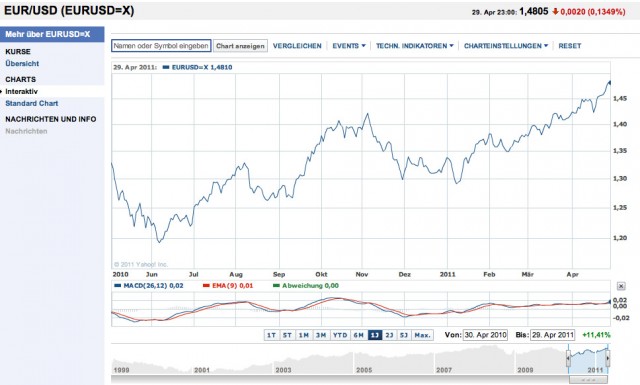Image resolution: width=640 pixels, height=385 pixels.
Task: Open the CHARTEINSTELLUNGEN dropdown
Action: point(506,46)
